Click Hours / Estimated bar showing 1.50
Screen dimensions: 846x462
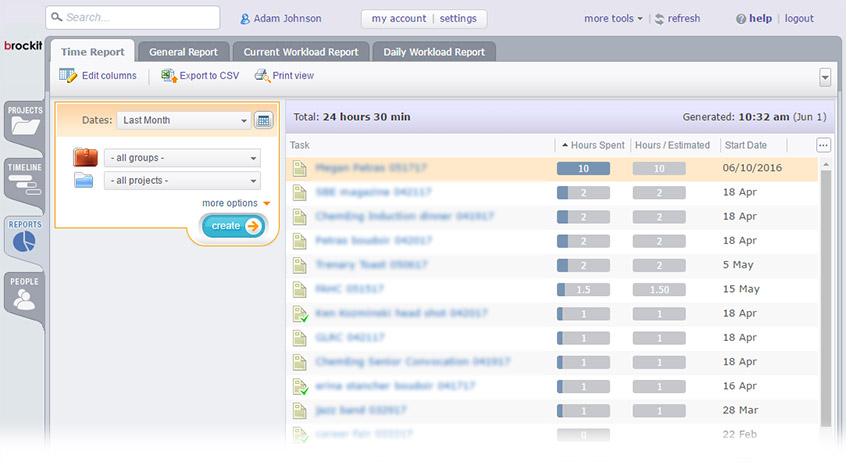point(659,290)
